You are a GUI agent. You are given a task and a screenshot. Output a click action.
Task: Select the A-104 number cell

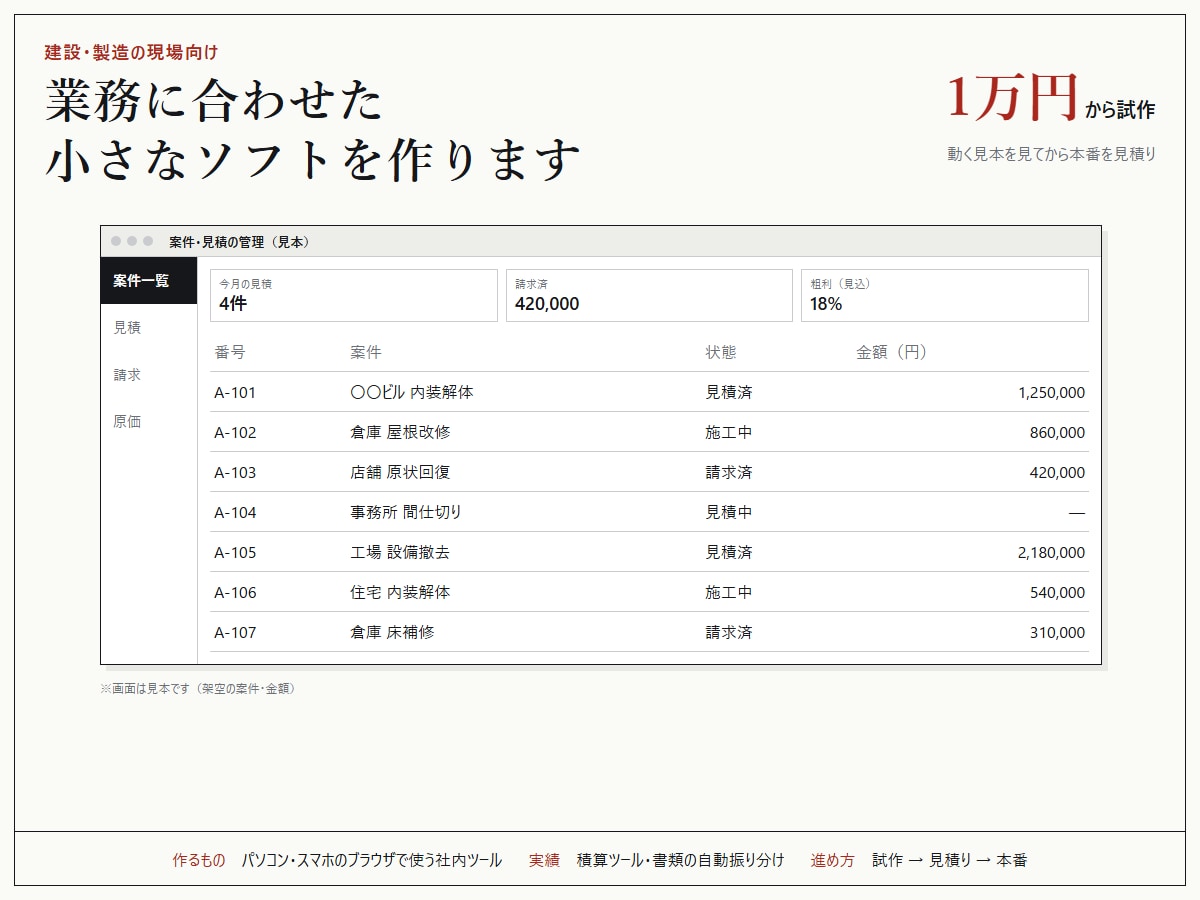tap(235, 512)
